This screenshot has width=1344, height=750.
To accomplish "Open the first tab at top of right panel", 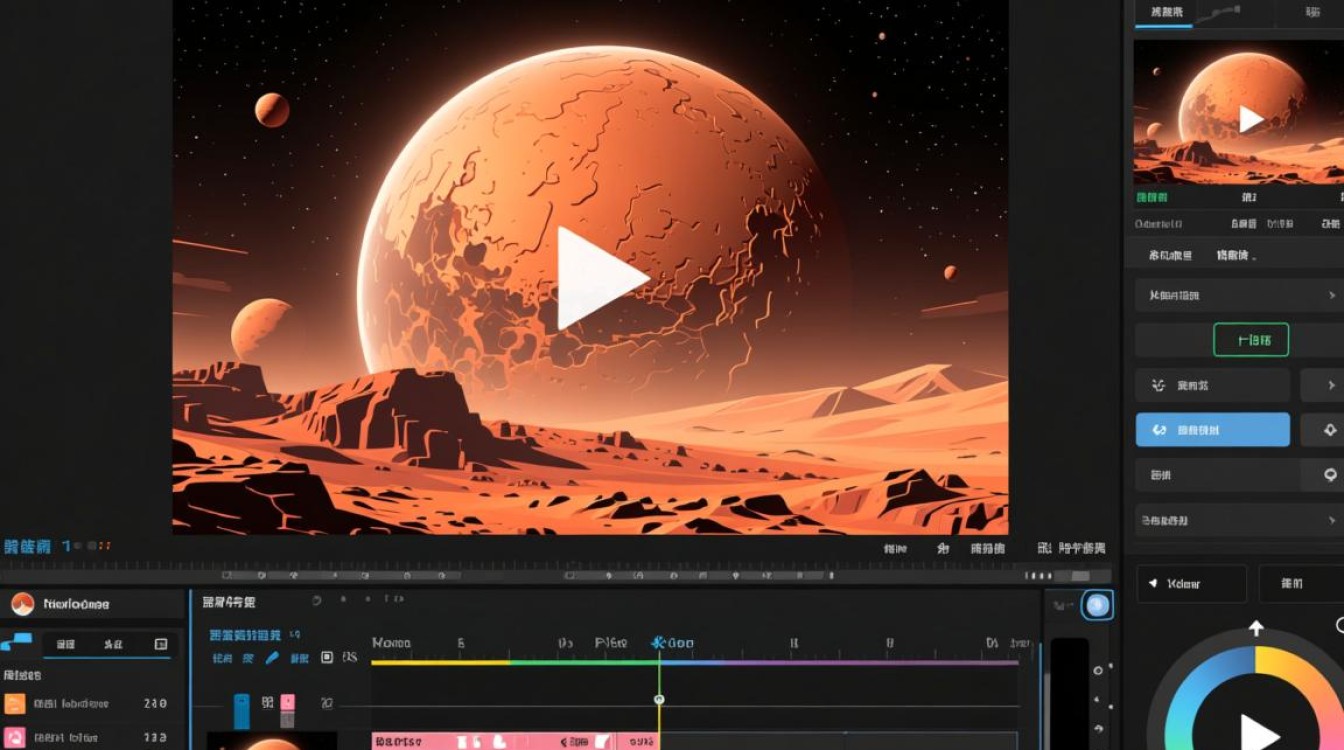I will click(x=1166, y=13).
